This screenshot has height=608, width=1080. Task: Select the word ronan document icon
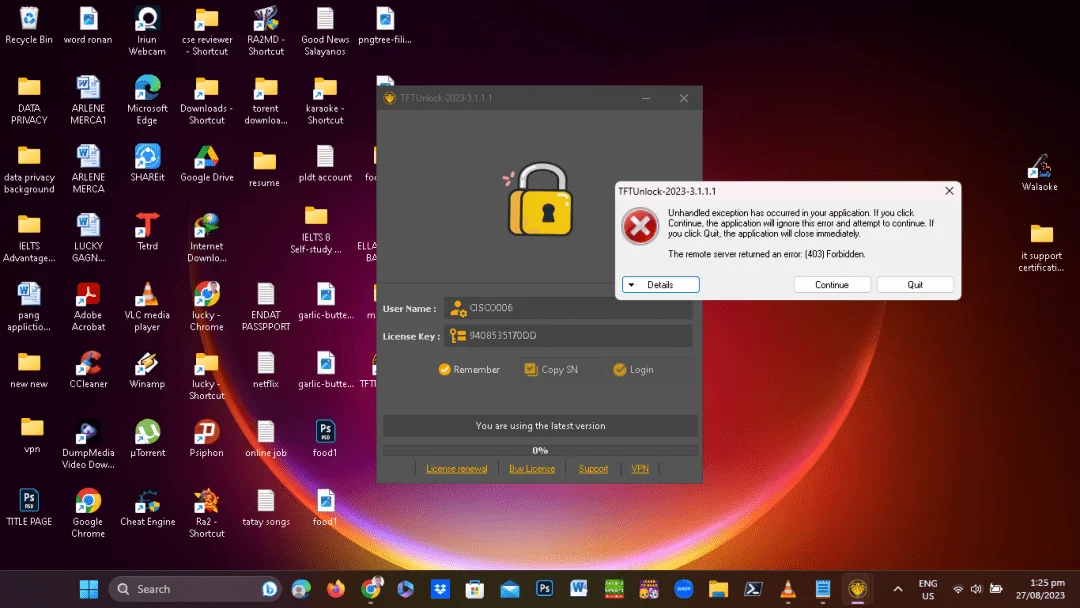tap(88, 25)
